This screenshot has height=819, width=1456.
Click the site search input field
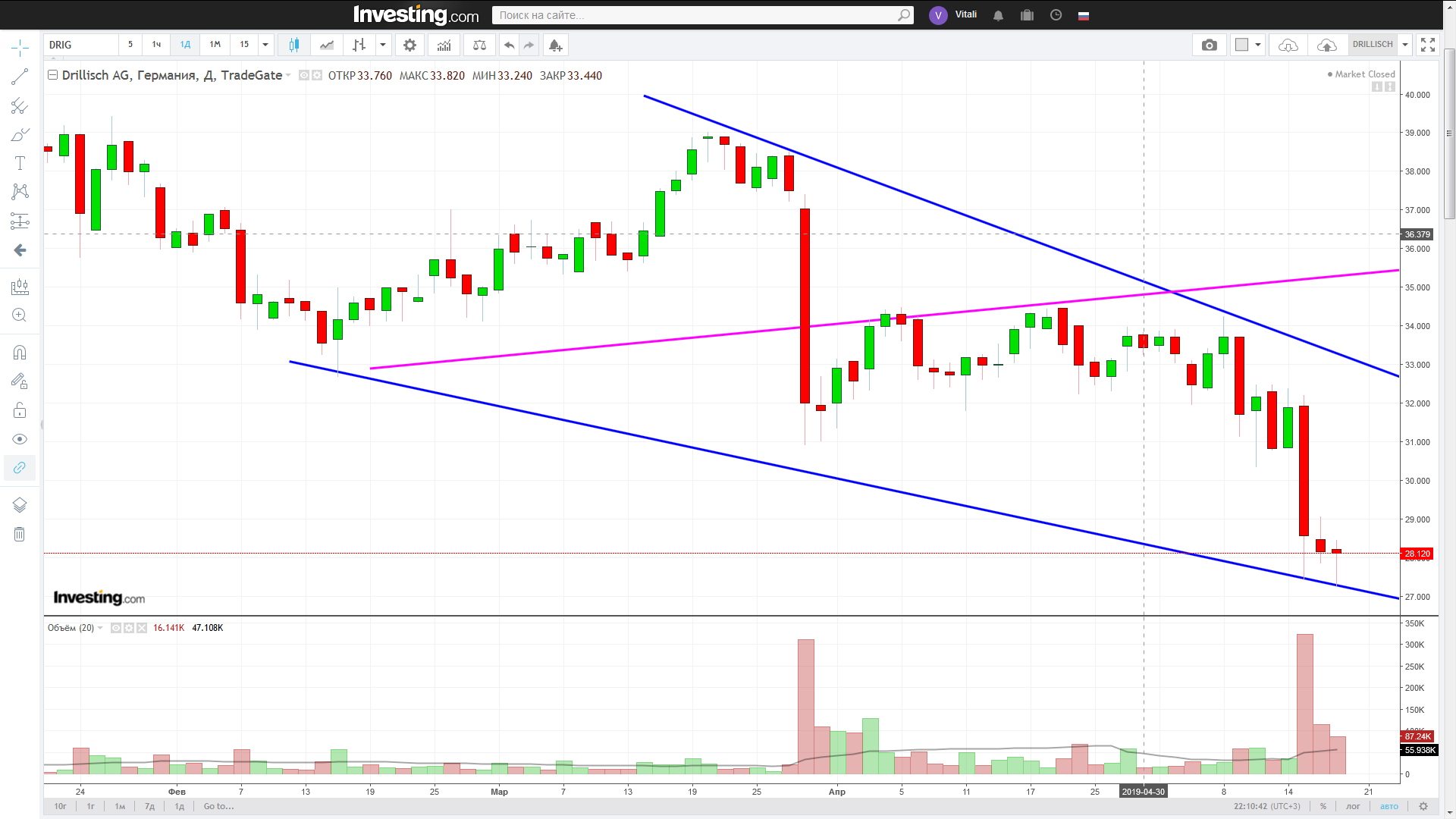coord(696,15)
